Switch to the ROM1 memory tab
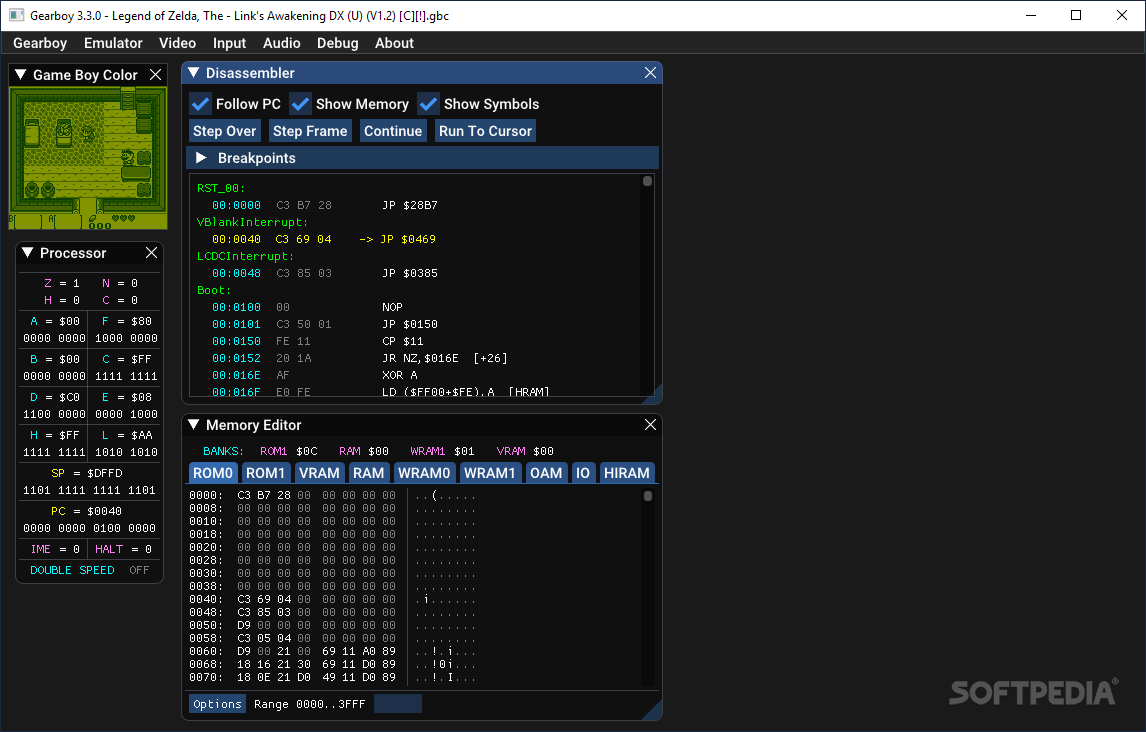1146x732 pixels. (265, 473)
